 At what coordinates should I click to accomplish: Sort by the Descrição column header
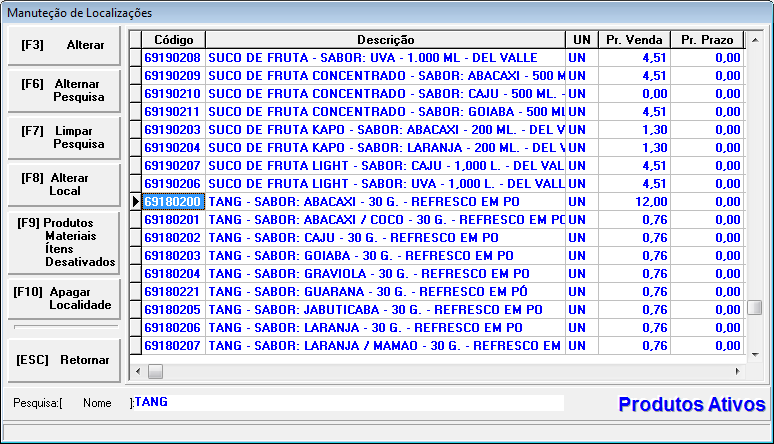385,39
